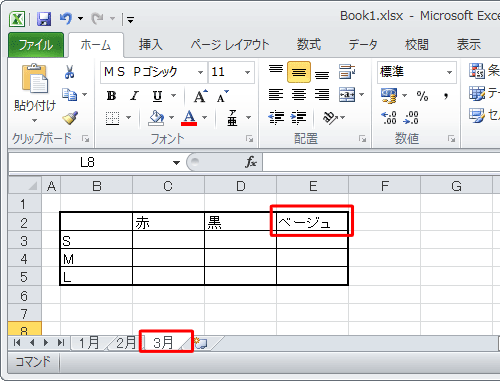The height and width of the screenshot is (381, 500).
Task: Switch to the 挿入 ribbon tab
Action: click(150, 45)
